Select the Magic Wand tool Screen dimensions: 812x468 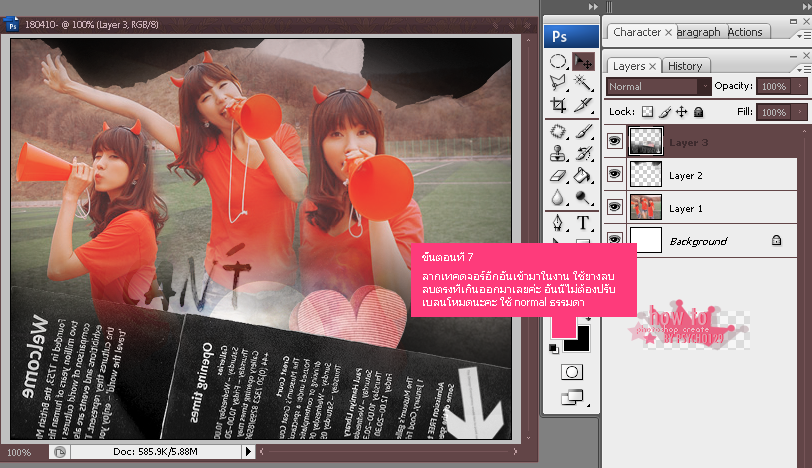coord(584,83)
